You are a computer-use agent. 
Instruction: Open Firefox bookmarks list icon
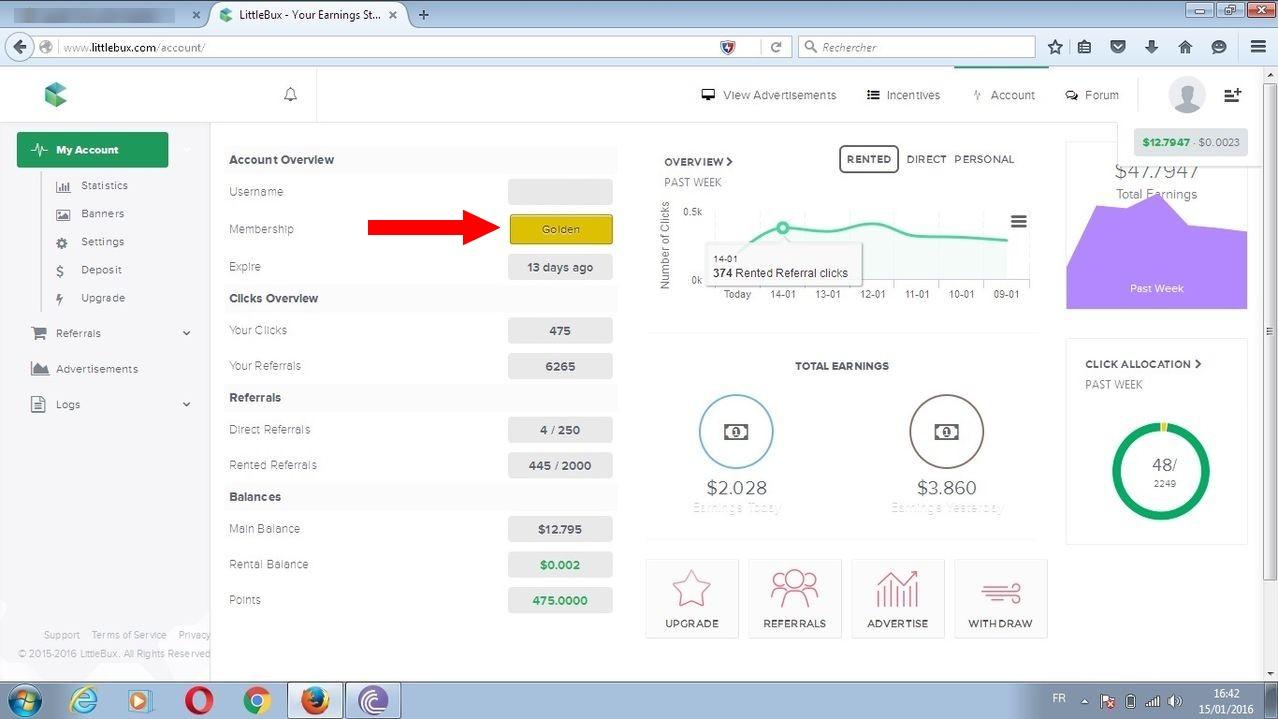pyautogui.click(x=1085, y=47)
